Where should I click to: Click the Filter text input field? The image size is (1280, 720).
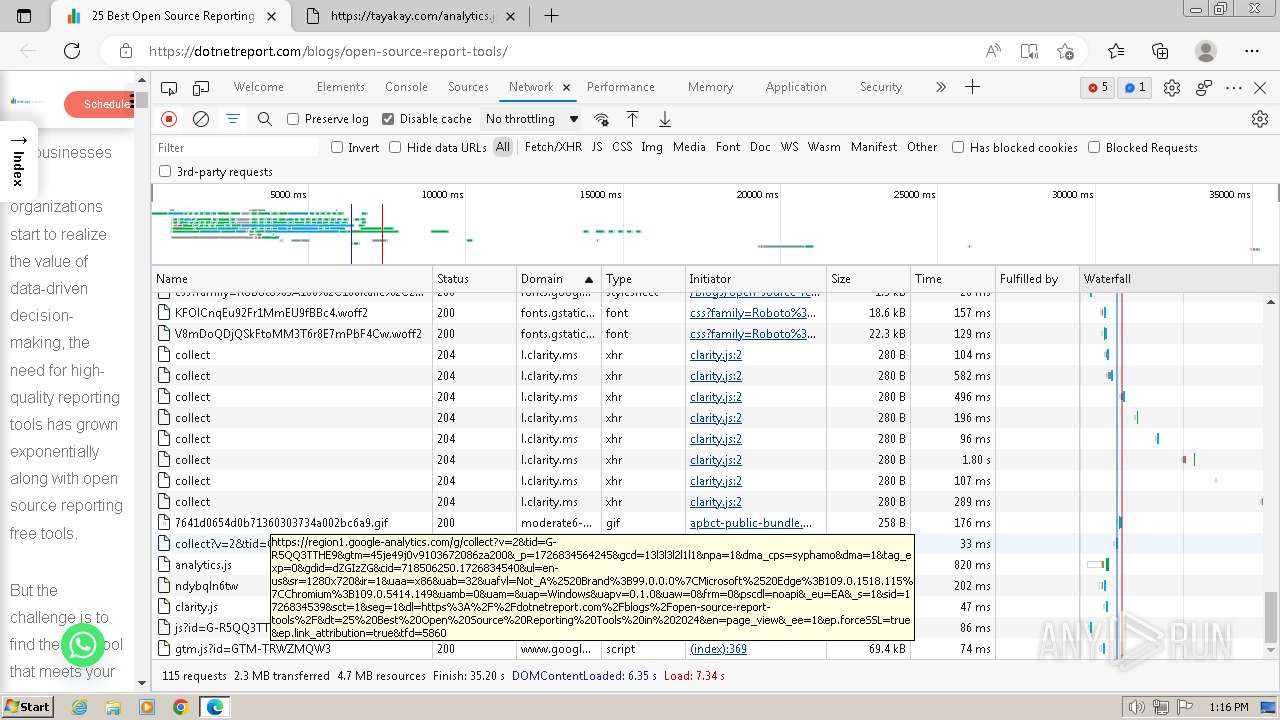[x=237, y=148]
